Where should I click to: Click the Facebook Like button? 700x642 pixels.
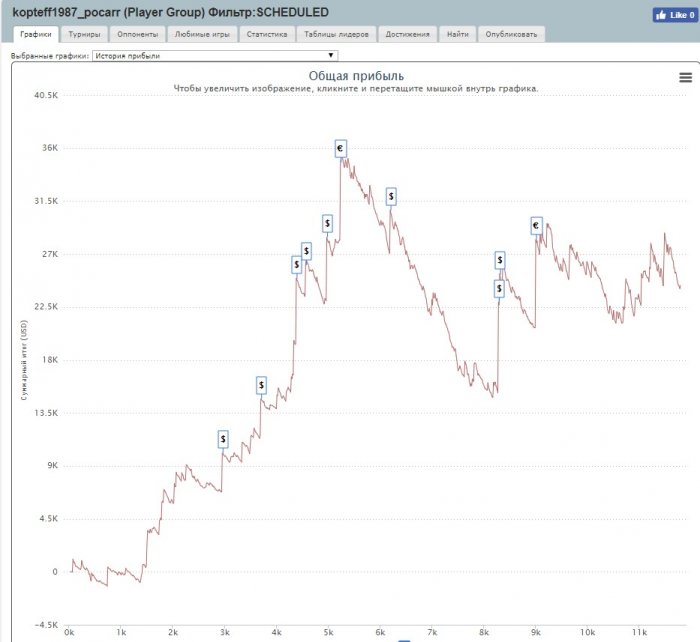(x=675, y=15)
